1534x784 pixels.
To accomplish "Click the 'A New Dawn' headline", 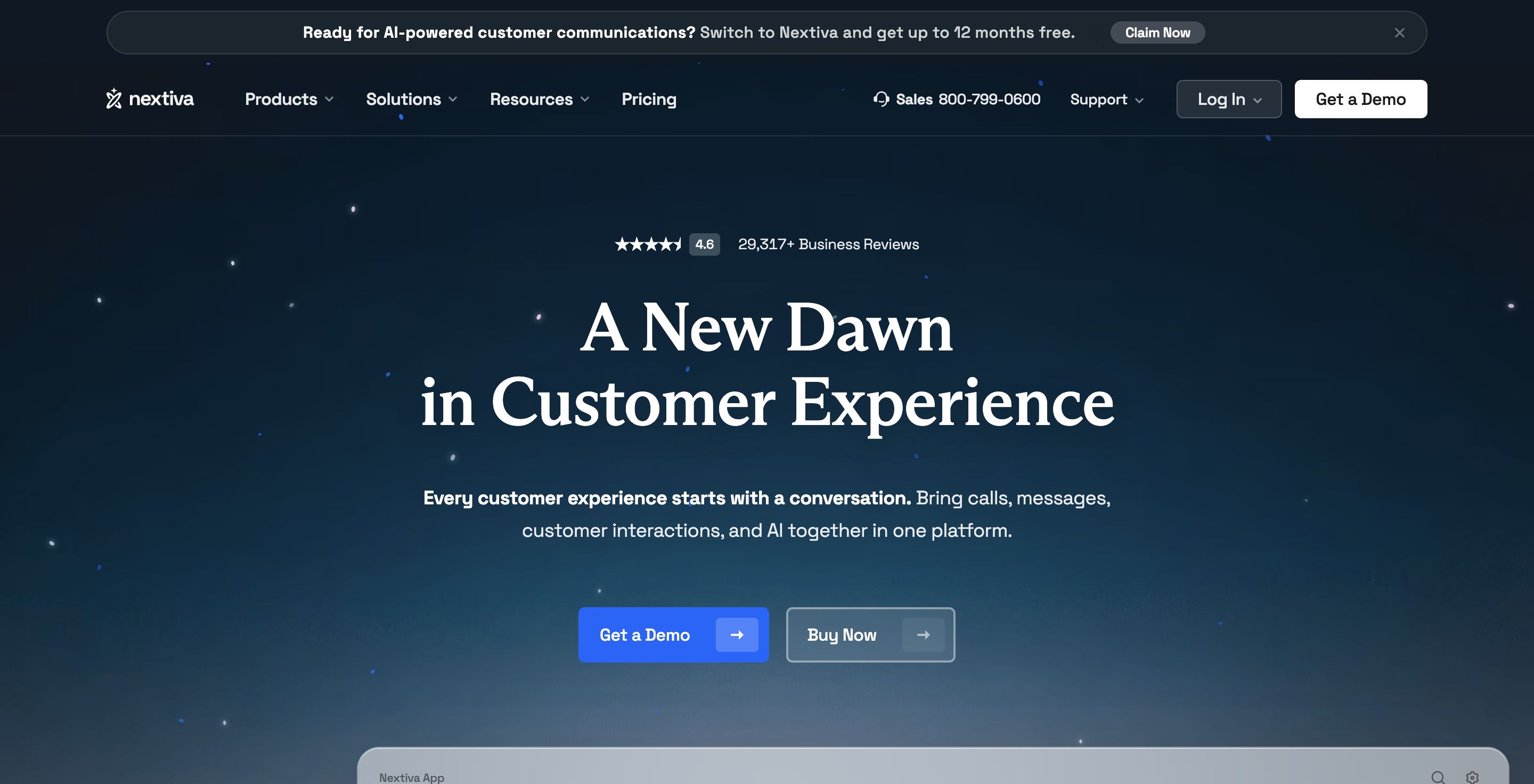I will click(767, 328).
